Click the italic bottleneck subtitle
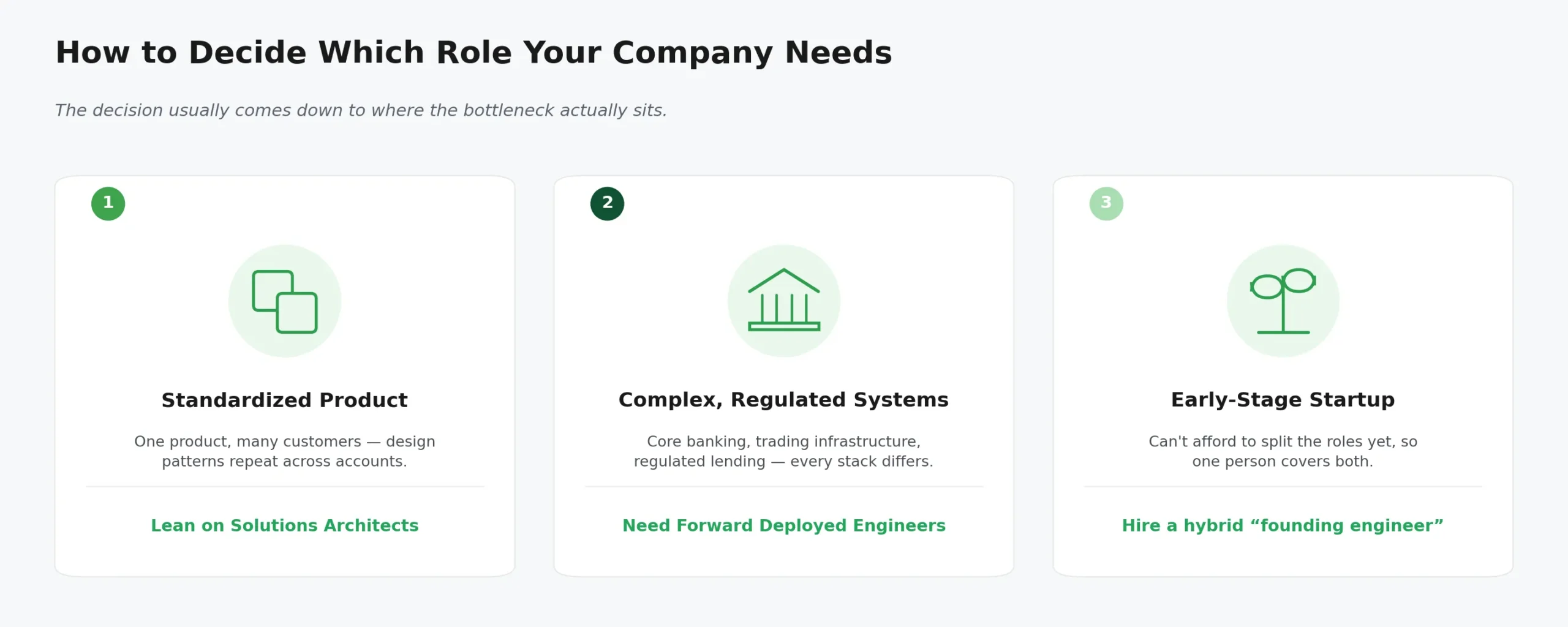Screen dimensions: 1568x627 coord(361,110)
